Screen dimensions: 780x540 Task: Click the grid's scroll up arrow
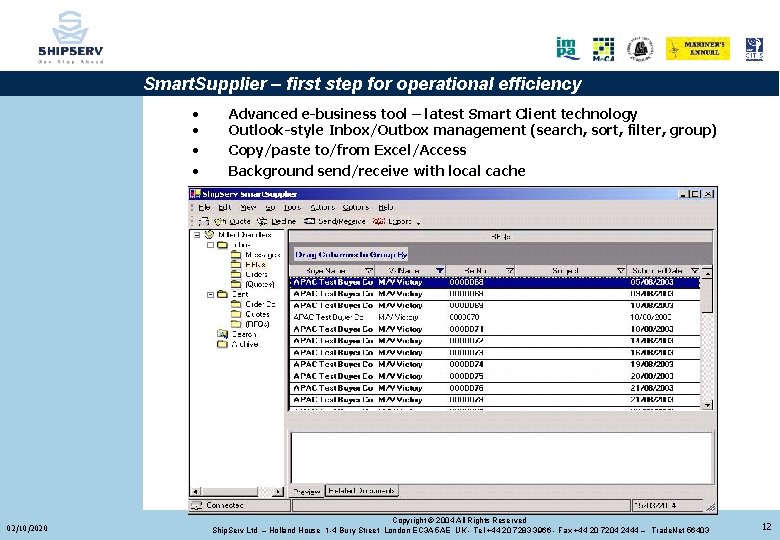point(707,272)
